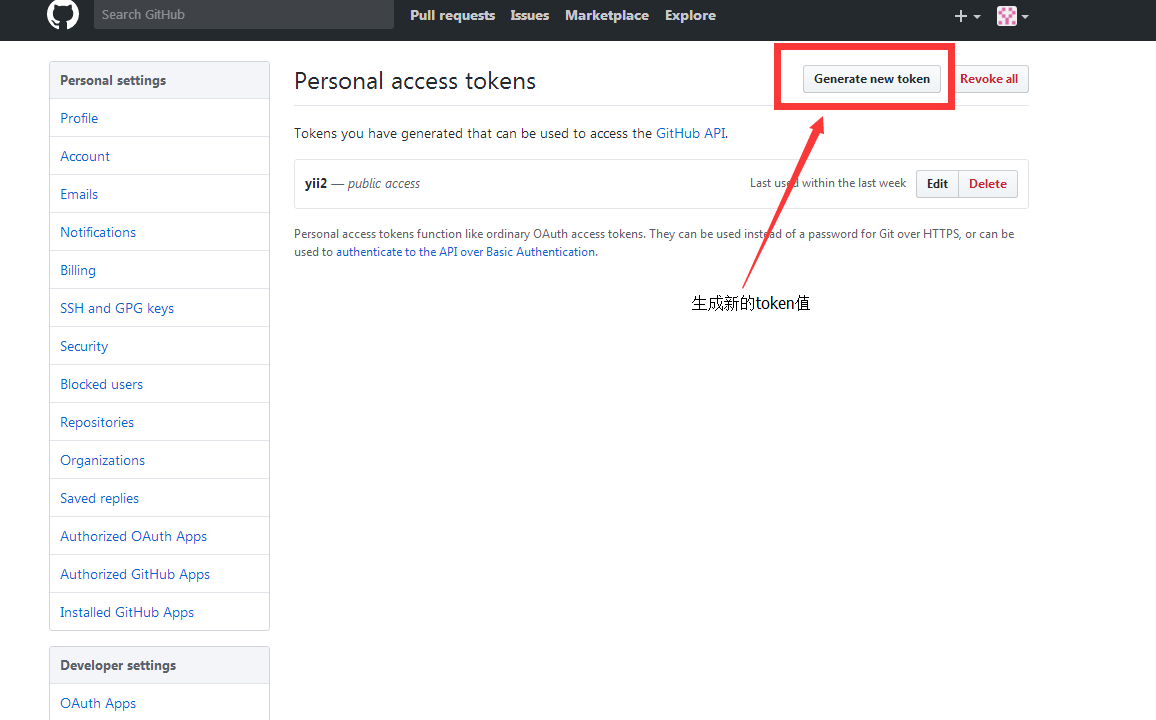Open the Issues page
1156x720 pixels.
pyautogui.click(x=529, y=16)
